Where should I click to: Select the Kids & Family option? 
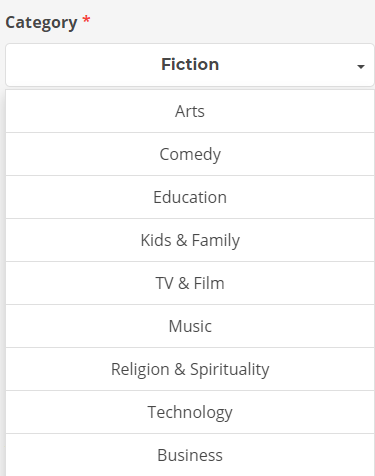point(190,240)
